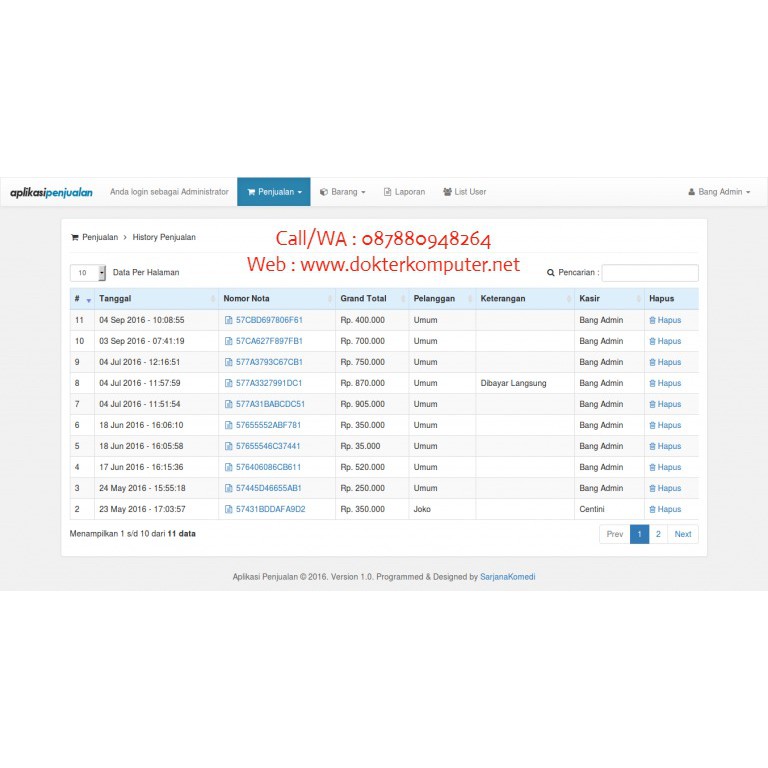Click the Penjualan breadcrumb
This screenshot has width=768, height=768.
tap(100, 238)
